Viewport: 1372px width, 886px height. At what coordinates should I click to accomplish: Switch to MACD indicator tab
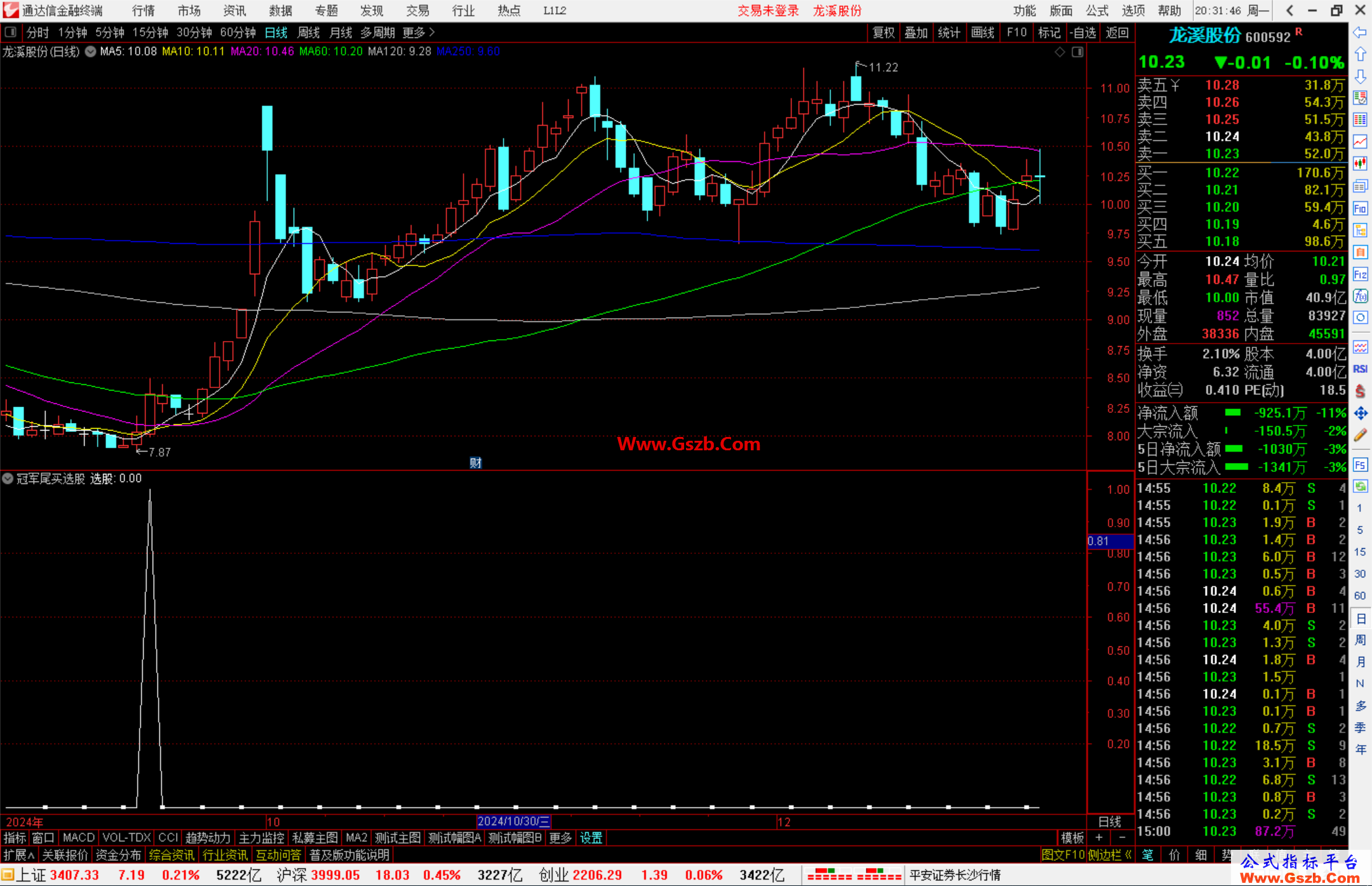point(79,838)
